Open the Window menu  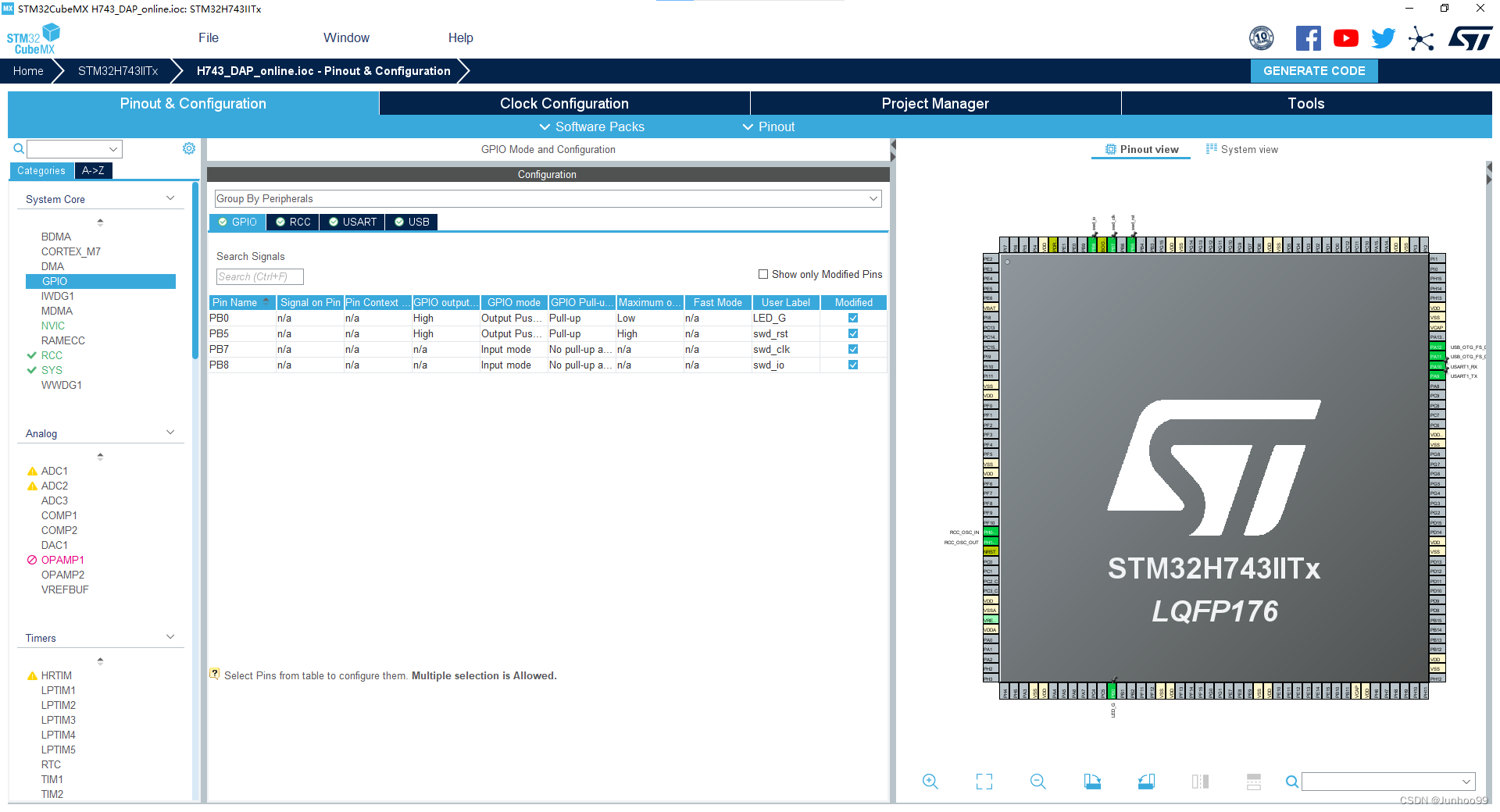coord(346,37)
